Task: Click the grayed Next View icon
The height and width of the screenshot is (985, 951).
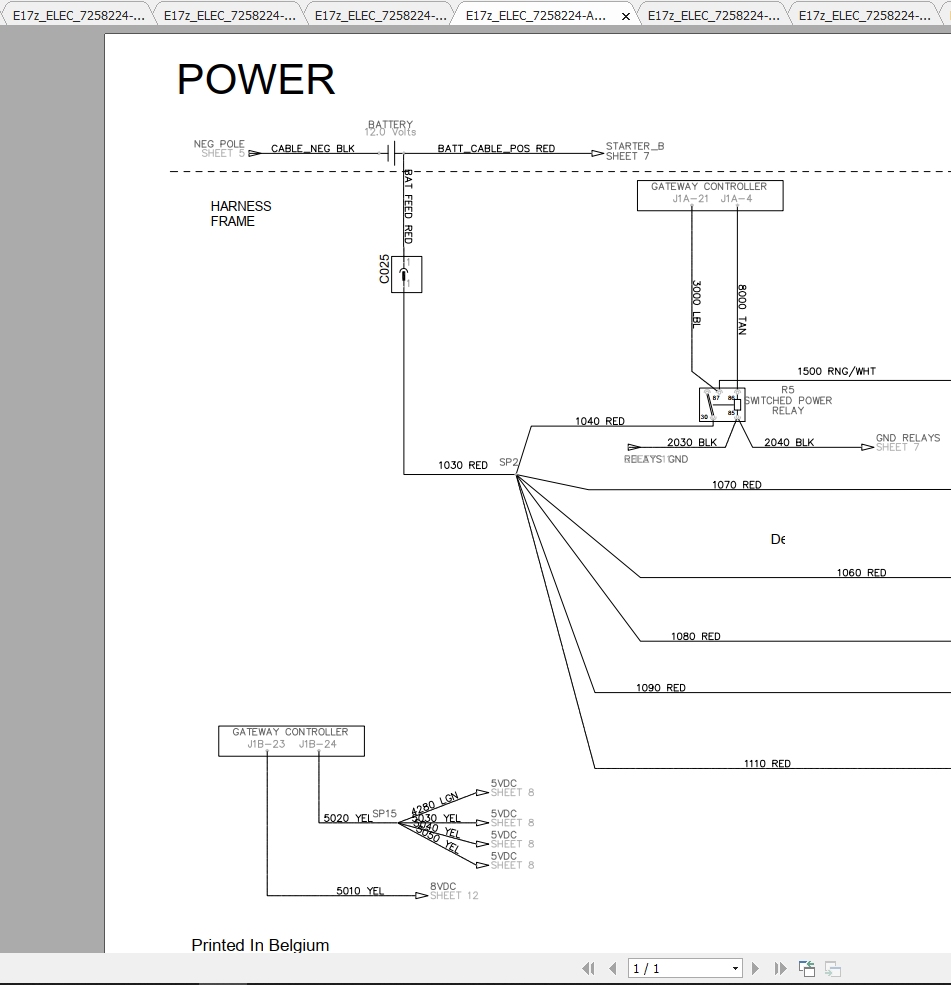Action: point(831,968)
